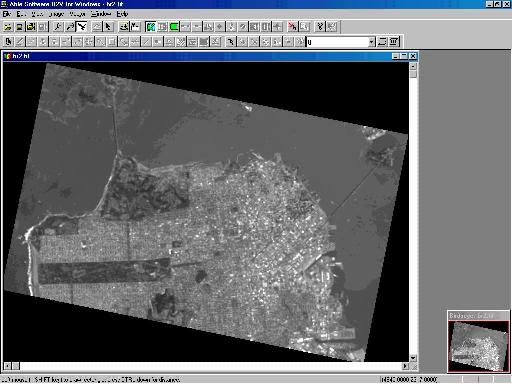The height and width of the screenshot is (384, 512).
Task: Click the last icon in the editing toolbar
Action: 394,42
